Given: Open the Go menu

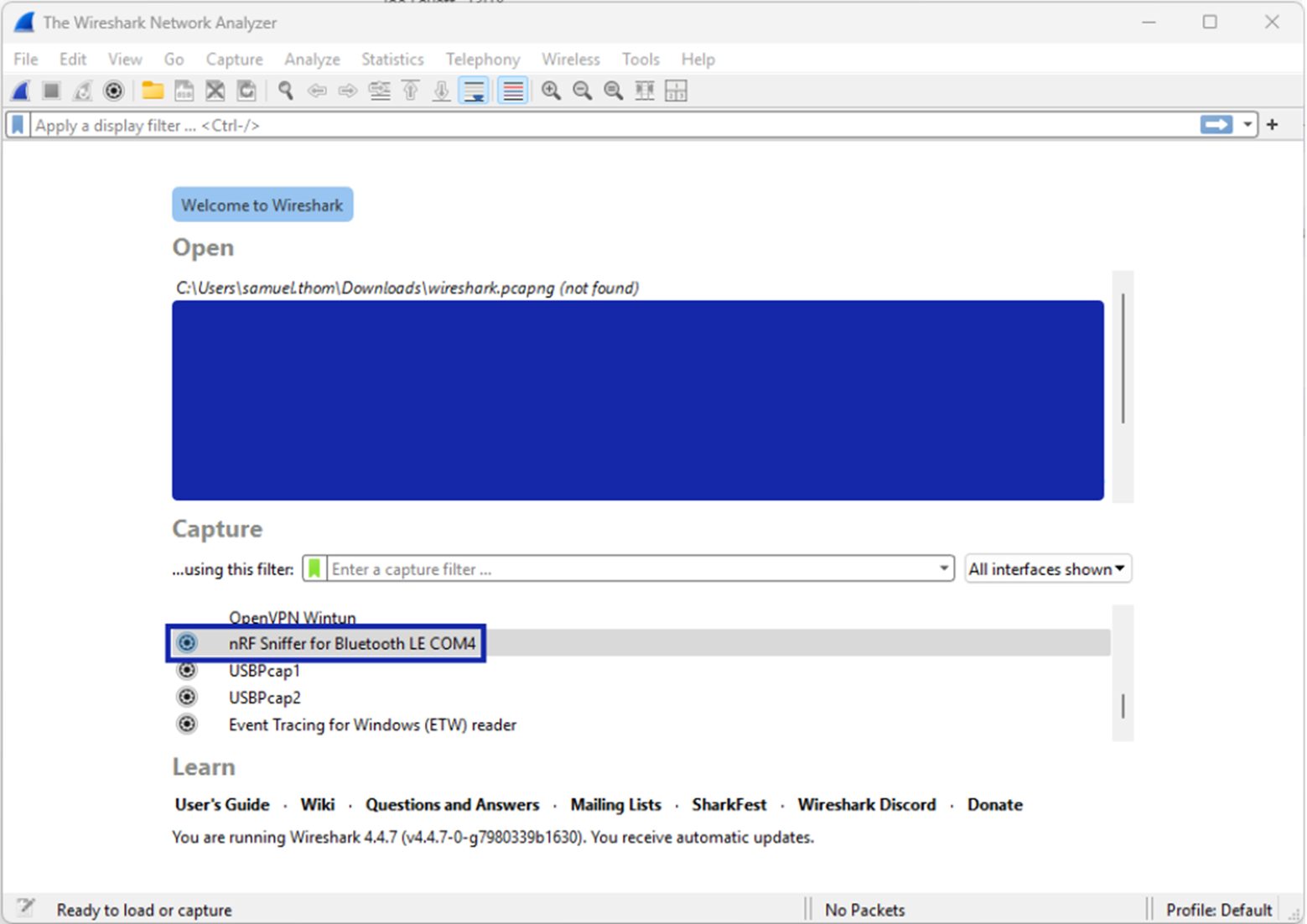Looking at the screenshot, I should 174,59.
